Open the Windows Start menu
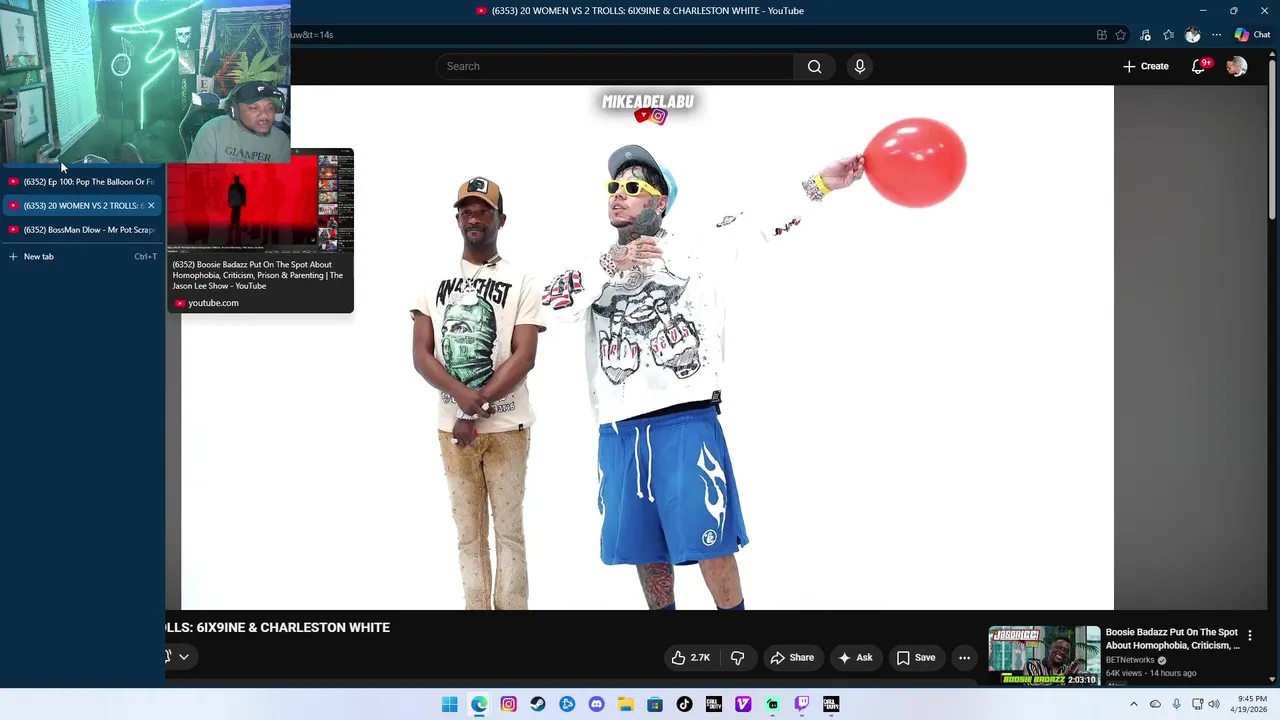 450,704
